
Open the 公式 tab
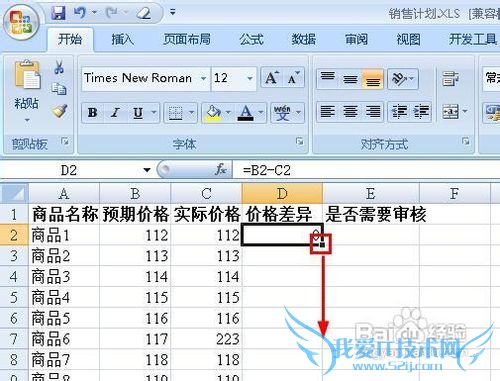252,39
